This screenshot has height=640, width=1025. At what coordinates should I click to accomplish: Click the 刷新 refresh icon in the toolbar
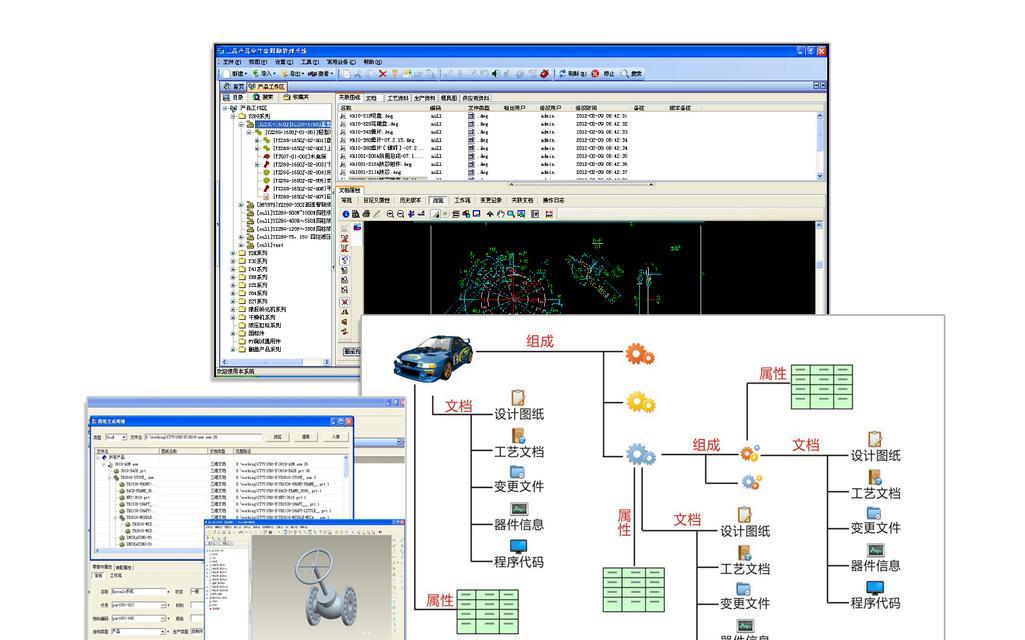pos(562,73)
